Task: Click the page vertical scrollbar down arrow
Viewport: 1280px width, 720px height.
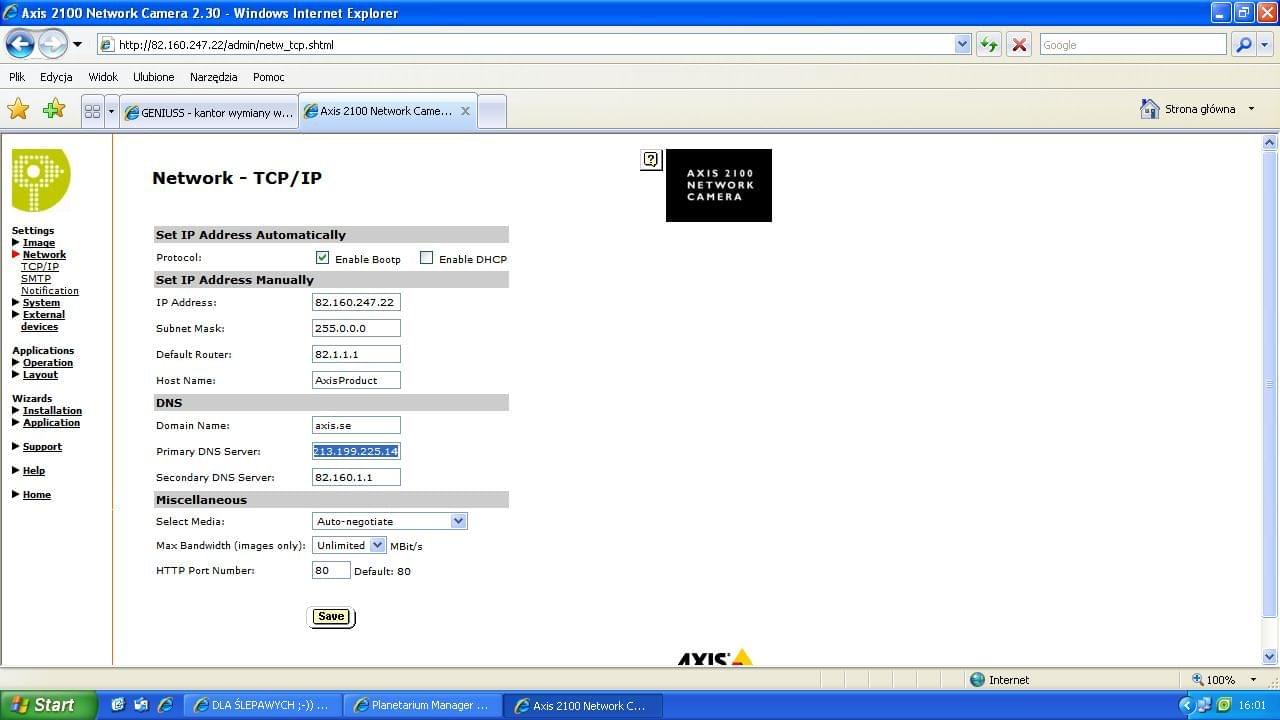Action: point(1271,657)
